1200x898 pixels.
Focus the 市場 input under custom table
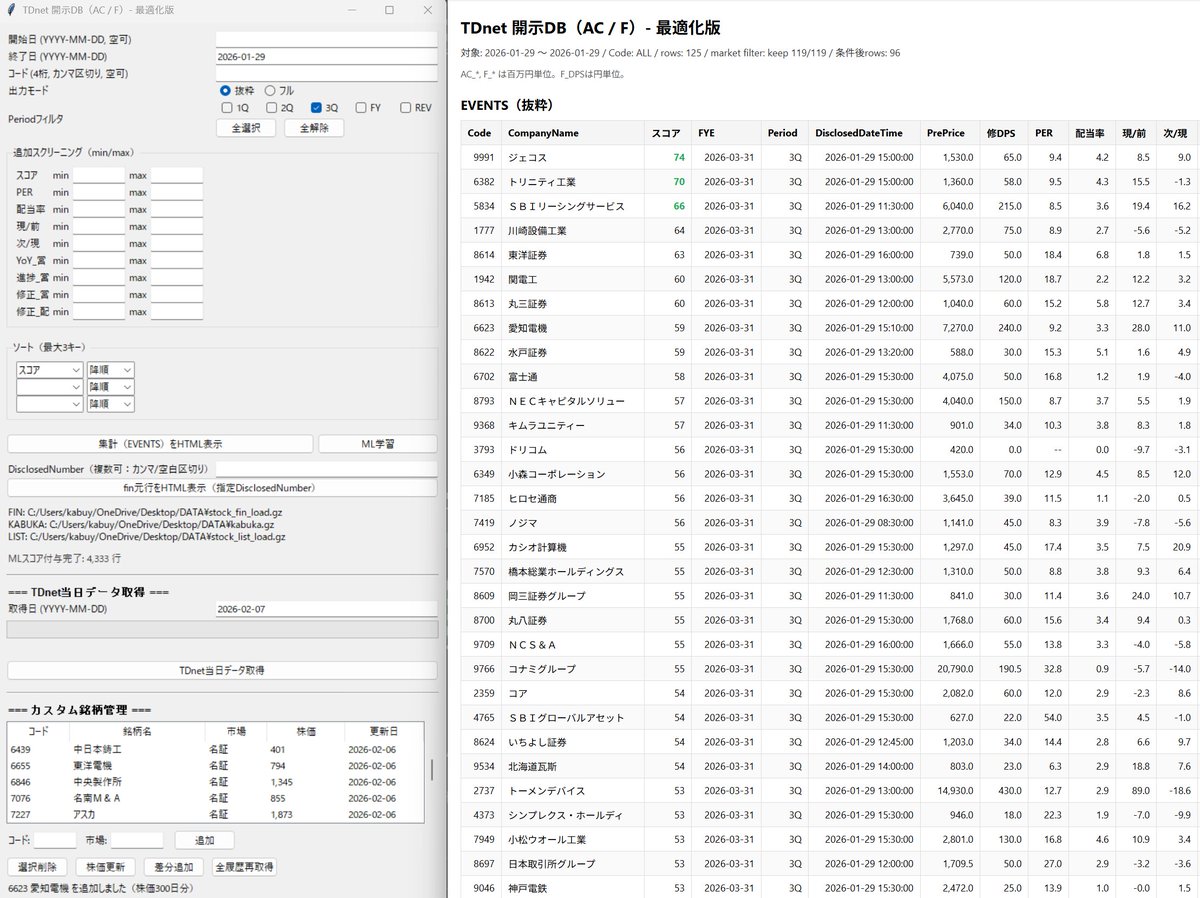click(x=137, y=840)
